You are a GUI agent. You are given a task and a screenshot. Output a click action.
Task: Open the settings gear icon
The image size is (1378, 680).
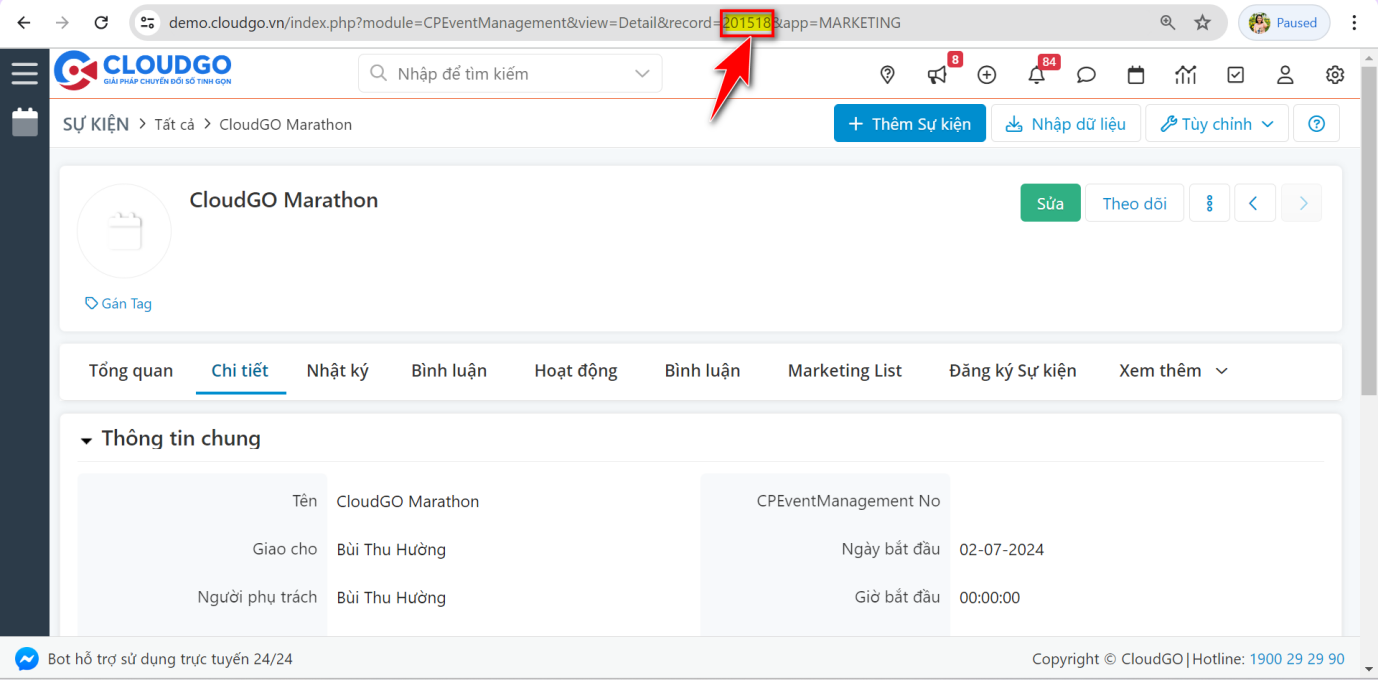pyautogui.click(x=1335, y=75)
